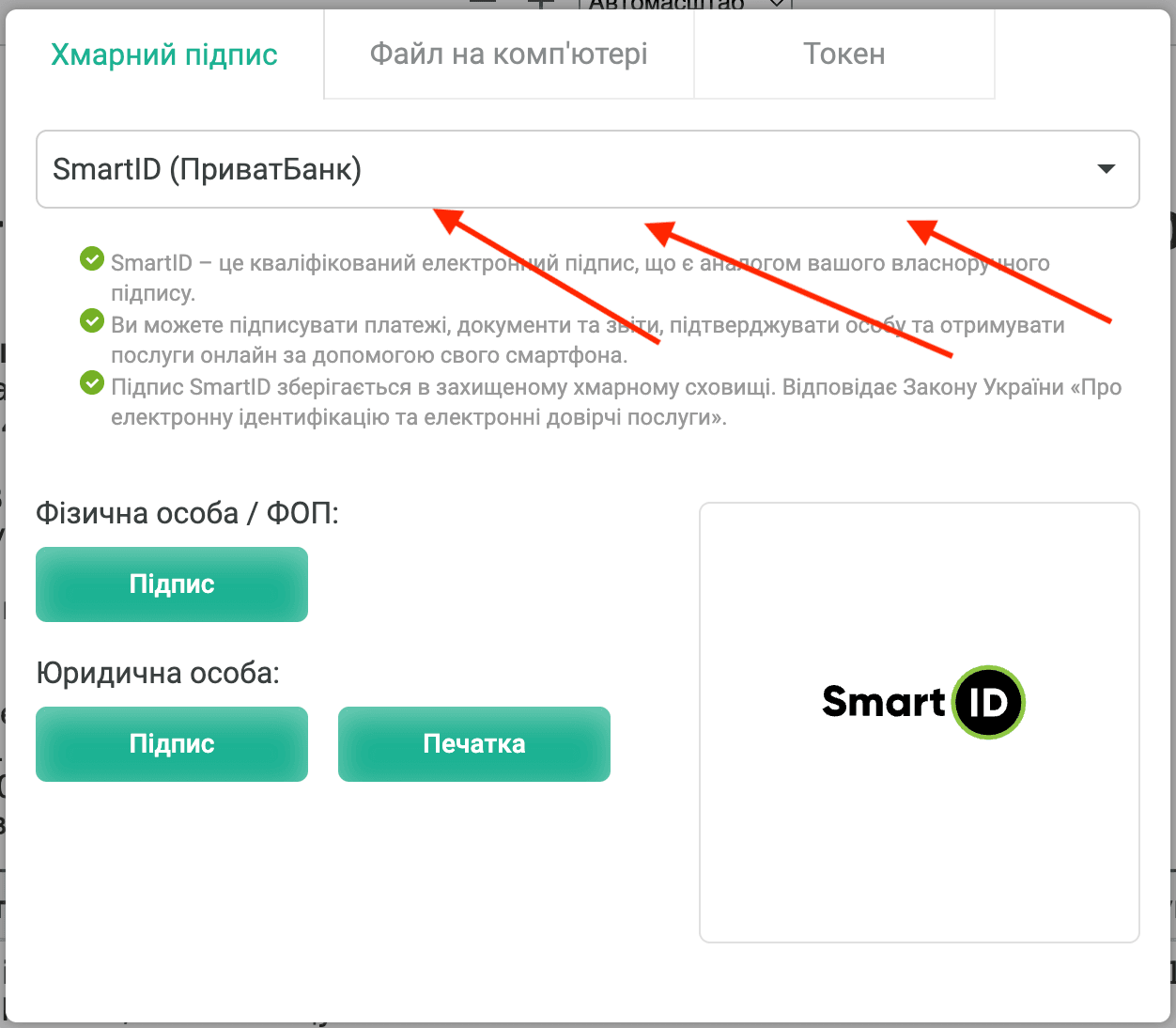The image size is (1176, 1028).
Task: Click the dropdown arrow of provider selector
Action: pyautogui.click(x=1106, y=169)
